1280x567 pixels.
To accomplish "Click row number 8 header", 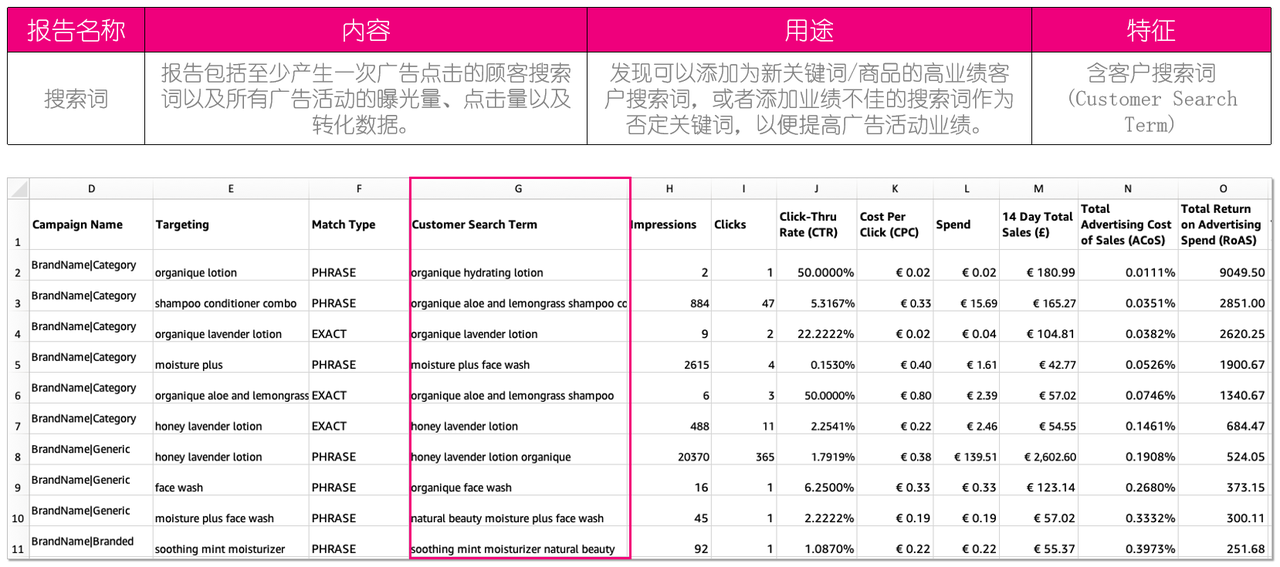I will click(x=18, y=457).
